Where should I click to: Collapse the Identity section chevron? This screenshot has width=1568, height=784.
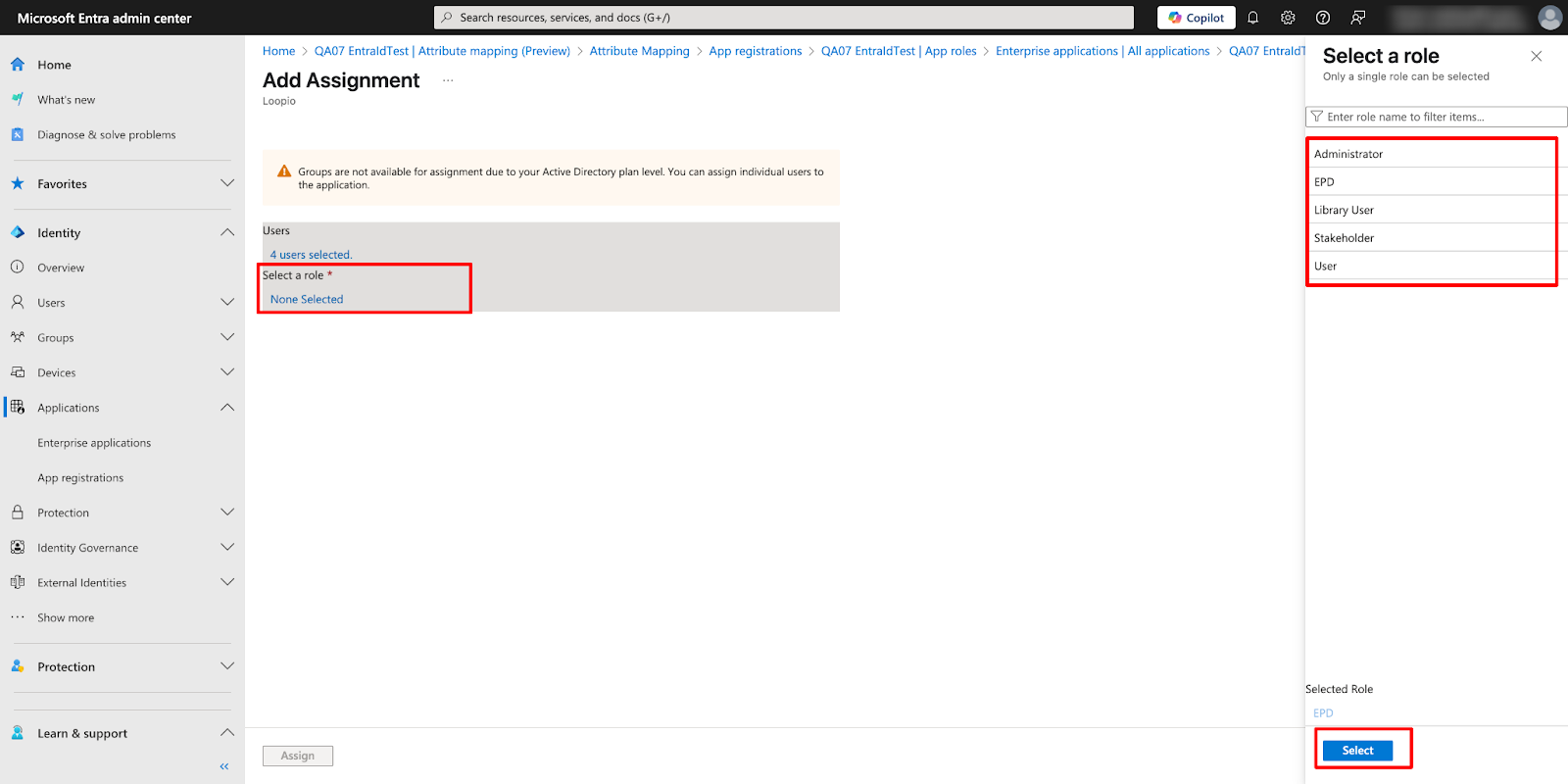pyautogui.click(x=227, y=233)
